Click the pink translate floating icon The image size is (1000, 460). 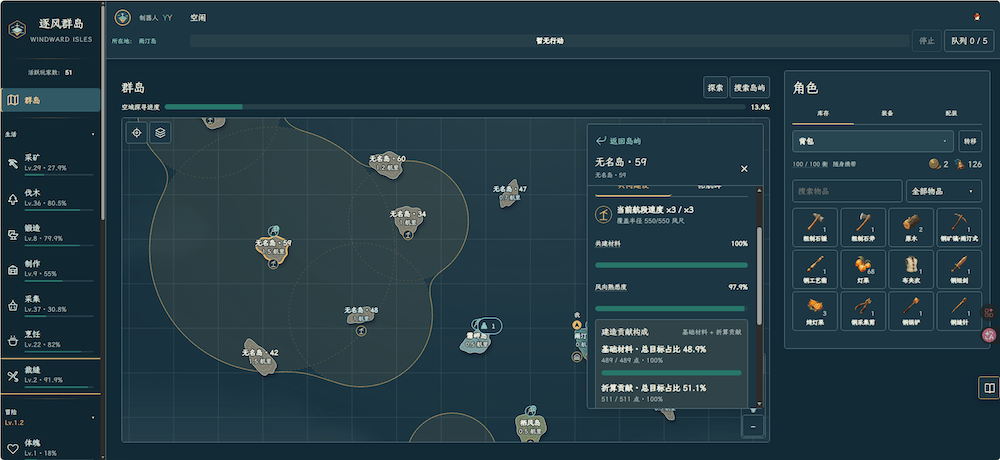point(990,334)
